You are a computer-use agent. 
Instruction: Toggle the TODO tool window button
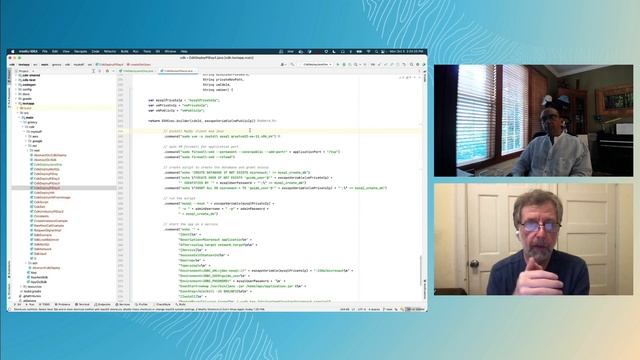coord(44,304)
